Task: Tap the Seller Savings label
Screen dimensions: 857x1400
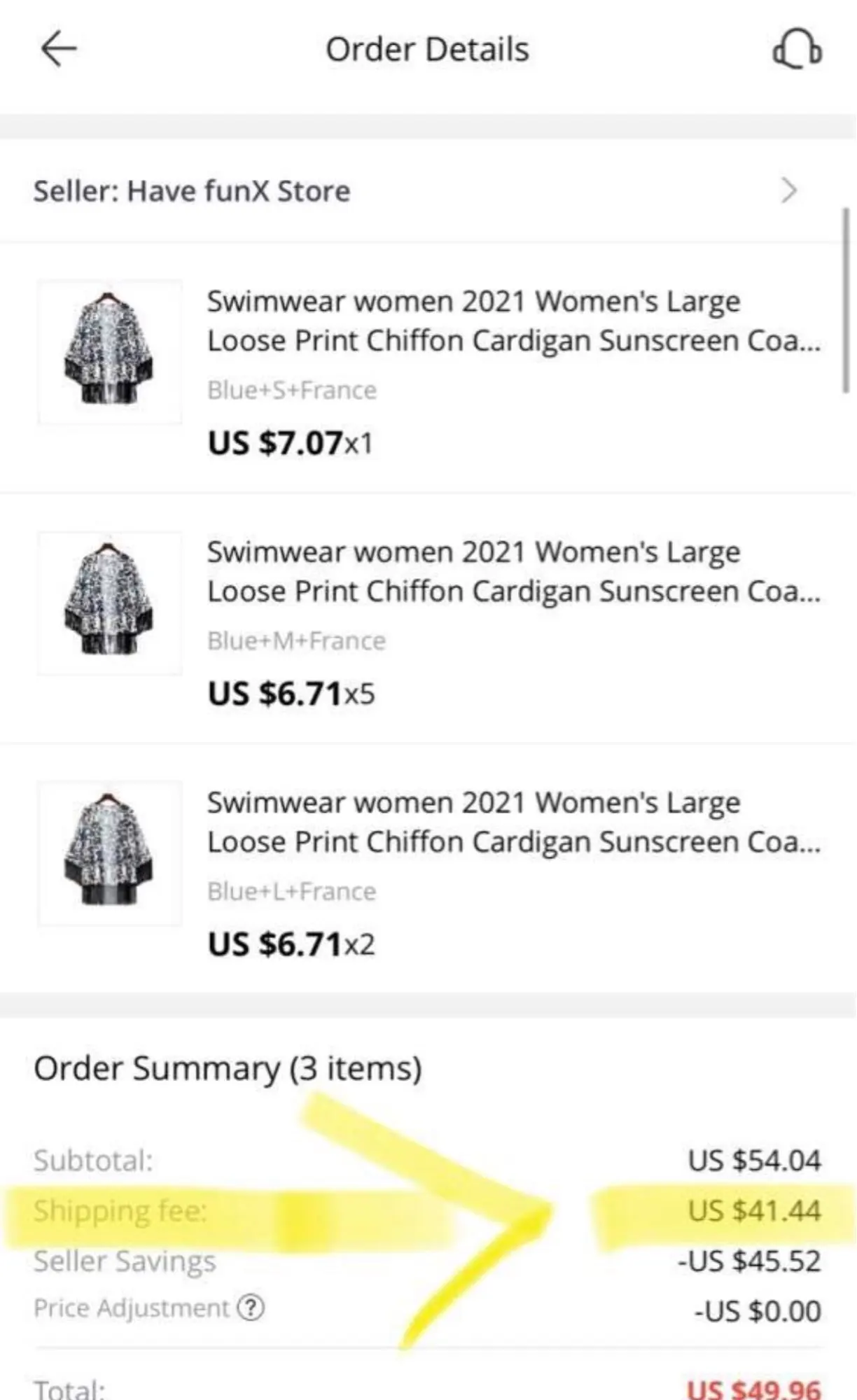Action: [125, 1261]
